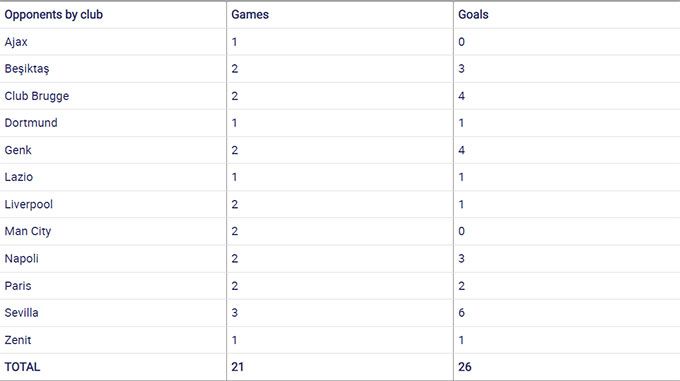Click total goals value 26
680x381 pixels.
click(464, 367)
